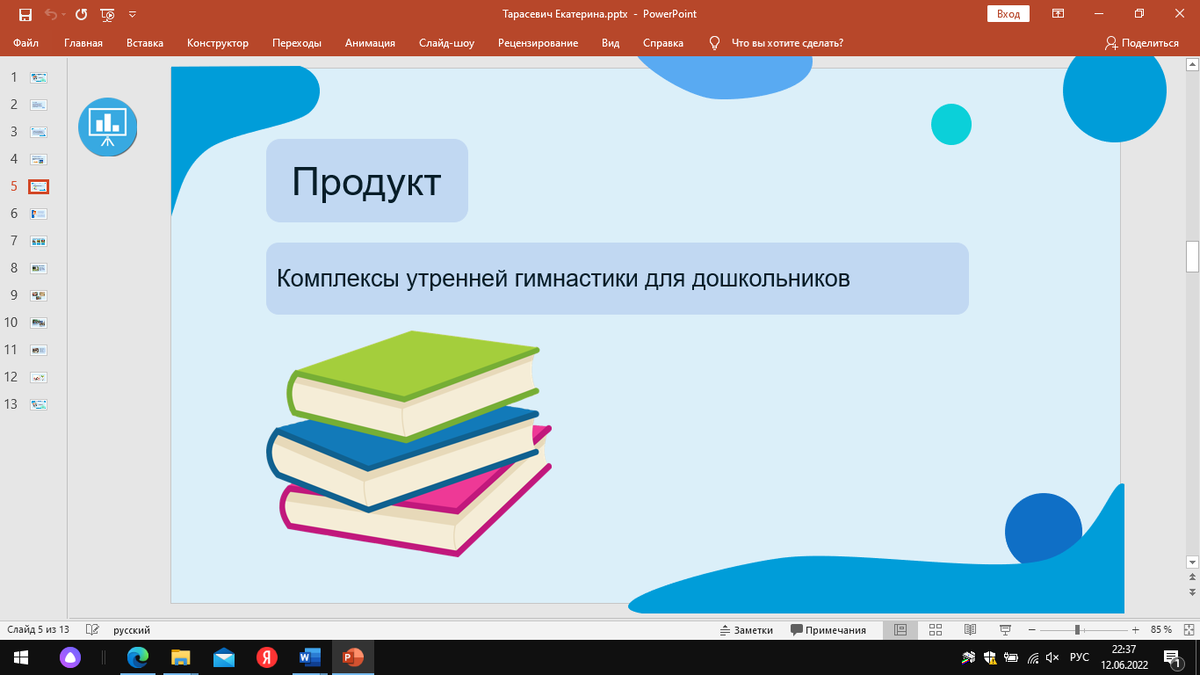Click the spell check icon in status bar
This screenshot has width=1200, height=675.
[x=93, y=630]
